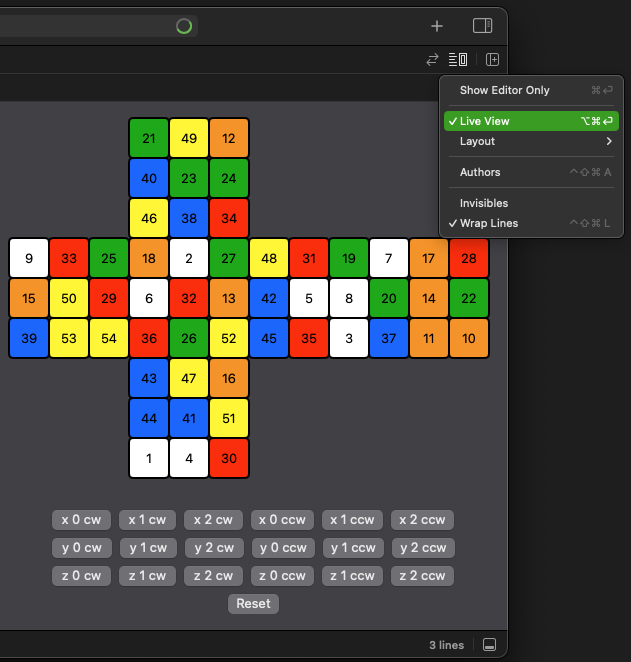The height and width of the screenshot is (662, 631).
Task: Click the red cube tile numbered 30
Action: [229, 459]
